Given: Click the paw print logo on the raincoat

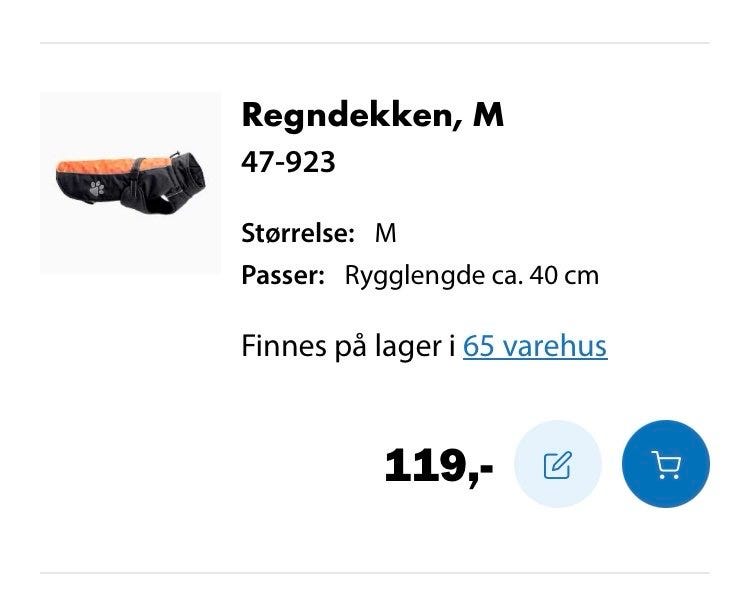Looking at the screenshot, I should (97, 188).
